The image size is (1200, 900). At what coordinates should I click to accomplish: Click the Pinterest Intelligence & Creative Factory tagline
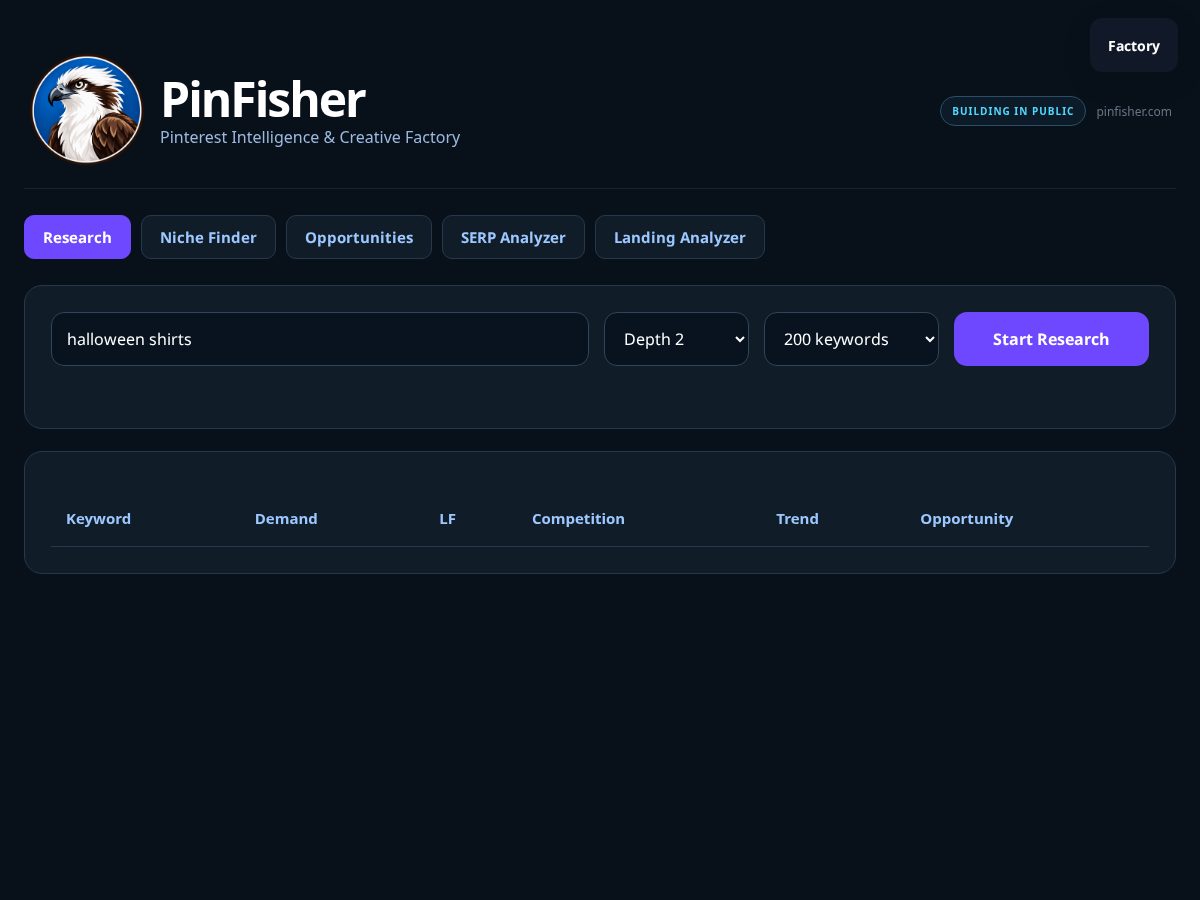[x=310, y=137]
